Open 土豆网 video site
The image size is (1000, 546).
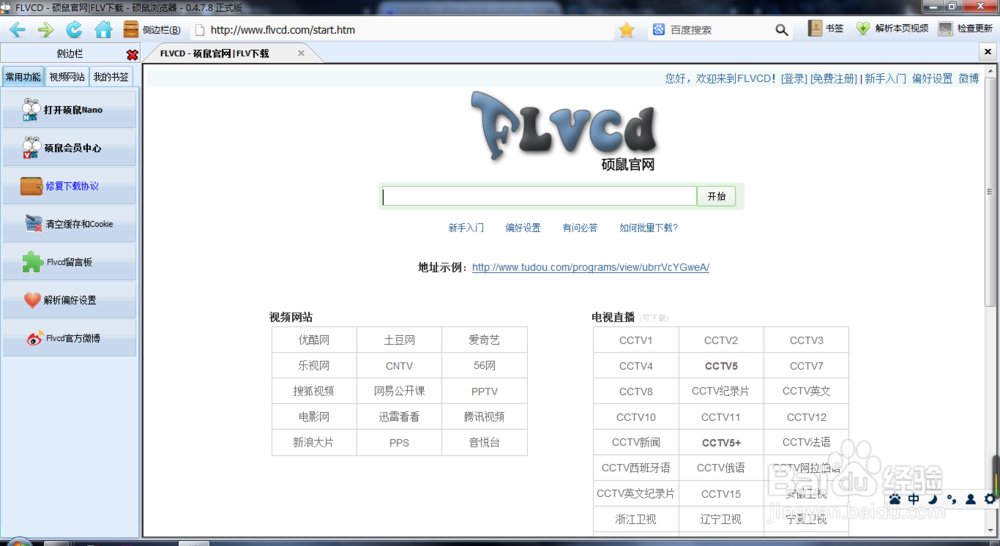pos(399,340)
